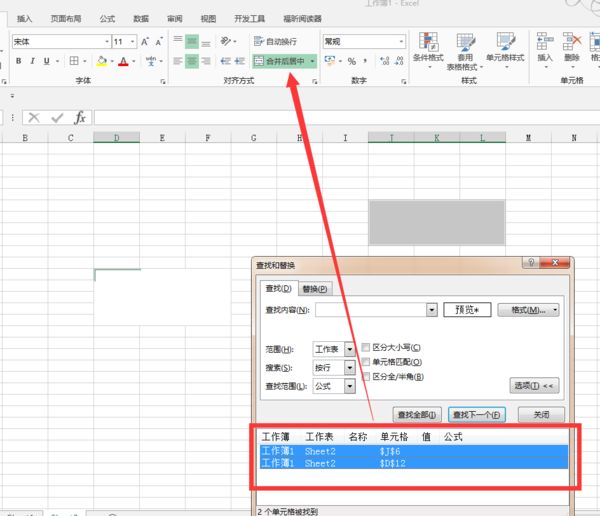Select the $D$12 result row
The image size is (600, 516).
click(x=414, y=463)
